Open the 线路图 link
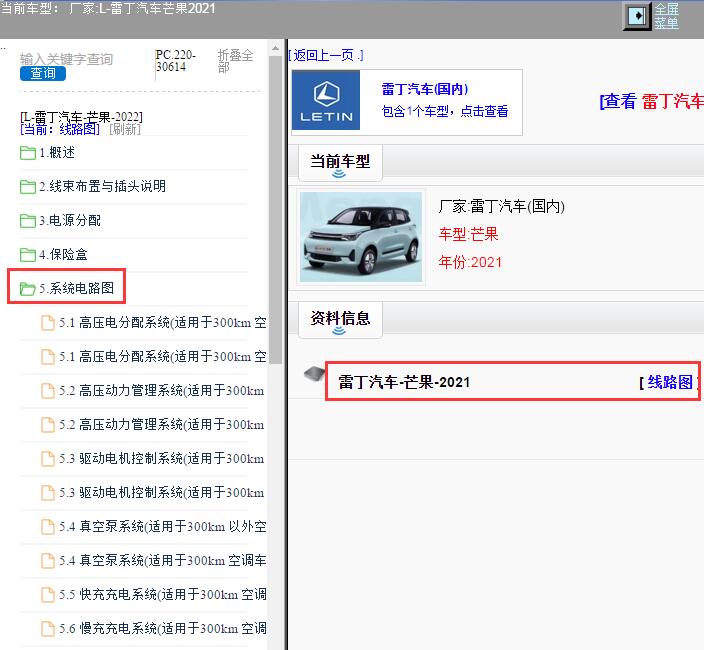The image size is (704, 650). click(x=670, y=382)
